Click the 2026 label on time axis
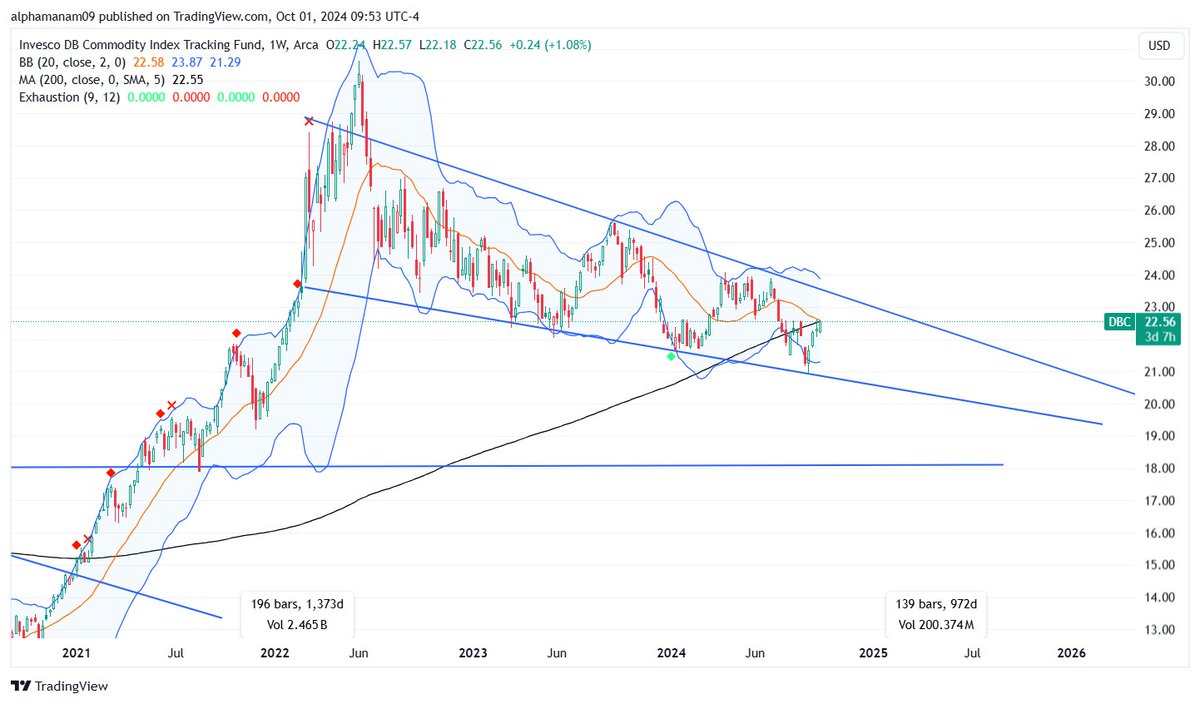1200x704 pixels. pos(1071,653)
